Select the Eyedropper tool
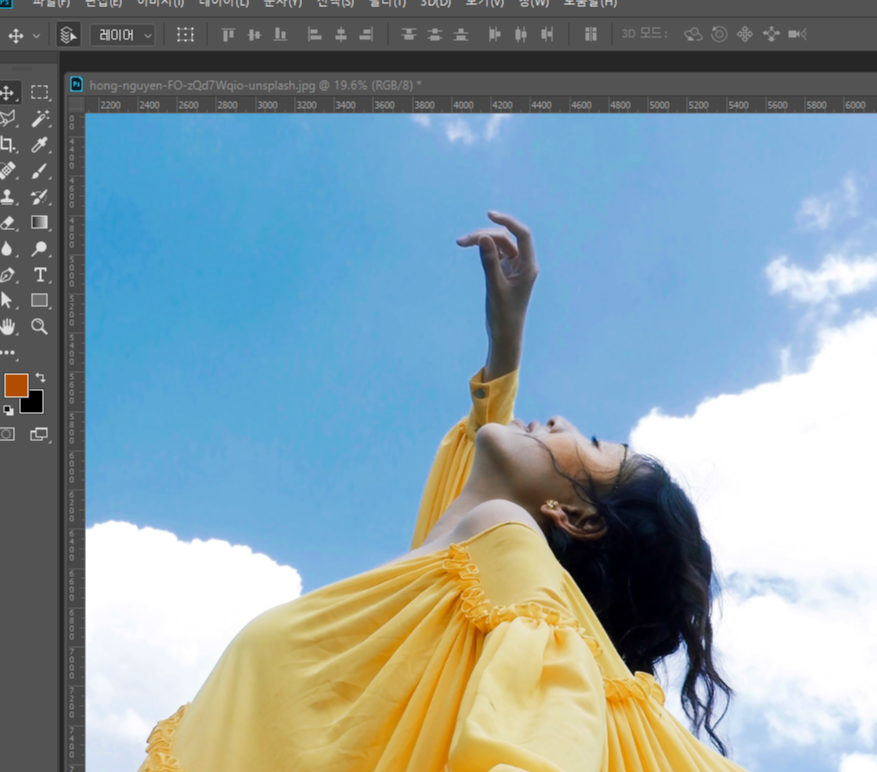The width and height of the screenshot is (877, 772). click(x=39, y=144)
